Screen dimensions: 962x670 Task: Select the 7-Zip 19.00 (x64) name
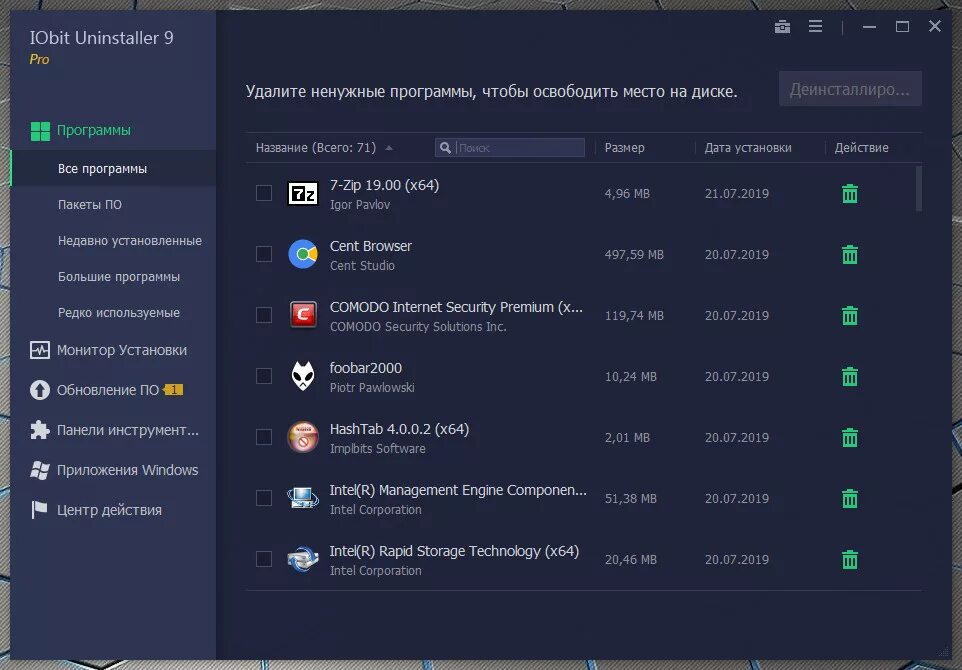pos(385,185)
